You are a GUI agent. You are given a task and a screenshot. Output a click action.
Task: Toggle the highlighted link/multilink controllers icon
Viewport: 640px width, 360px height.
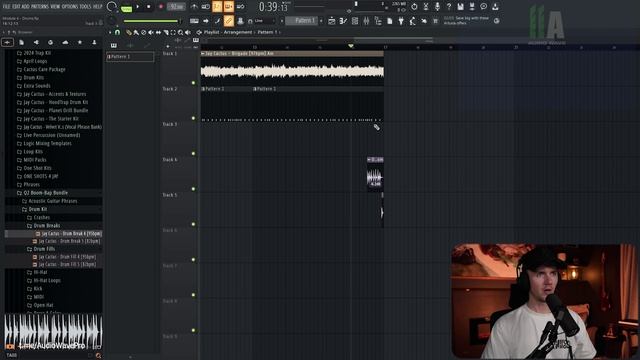[229, 20]
